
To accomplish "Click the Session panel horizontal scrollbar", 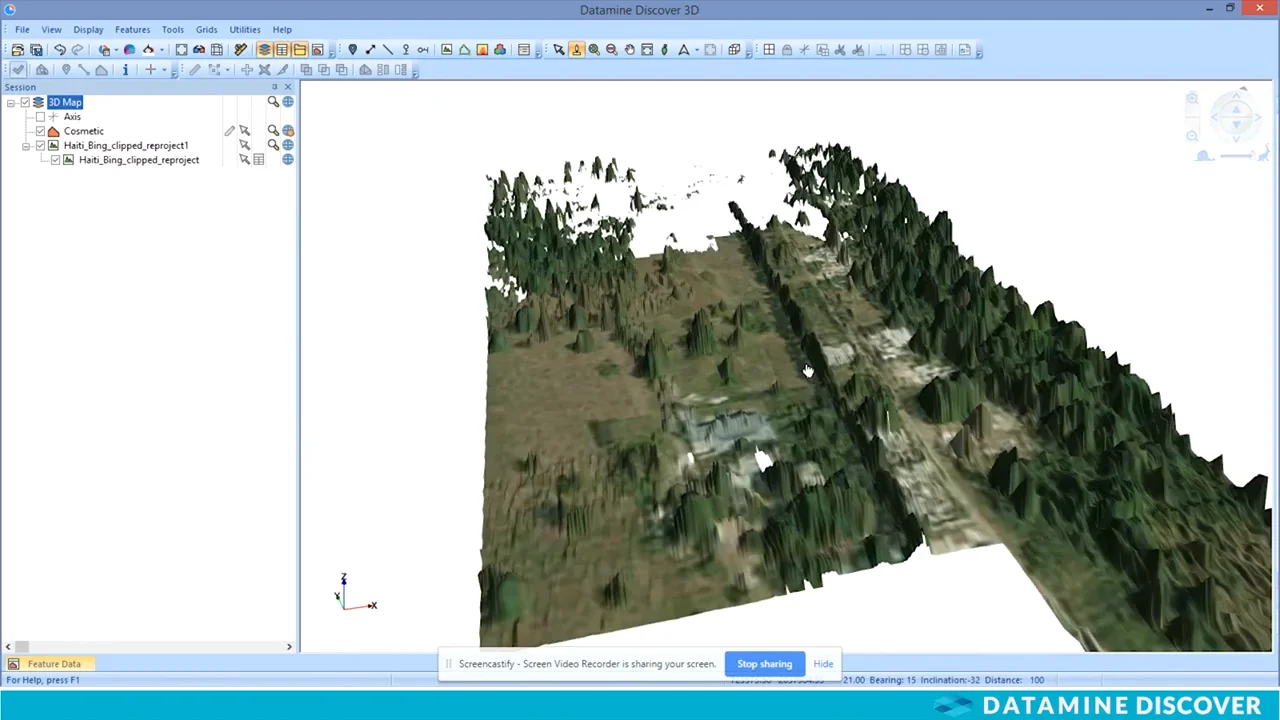I will pos(149,647).
